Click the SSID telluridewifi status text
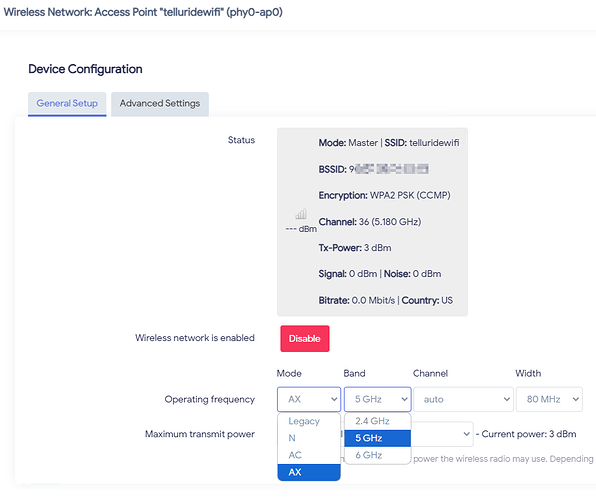 click(422, 143)
